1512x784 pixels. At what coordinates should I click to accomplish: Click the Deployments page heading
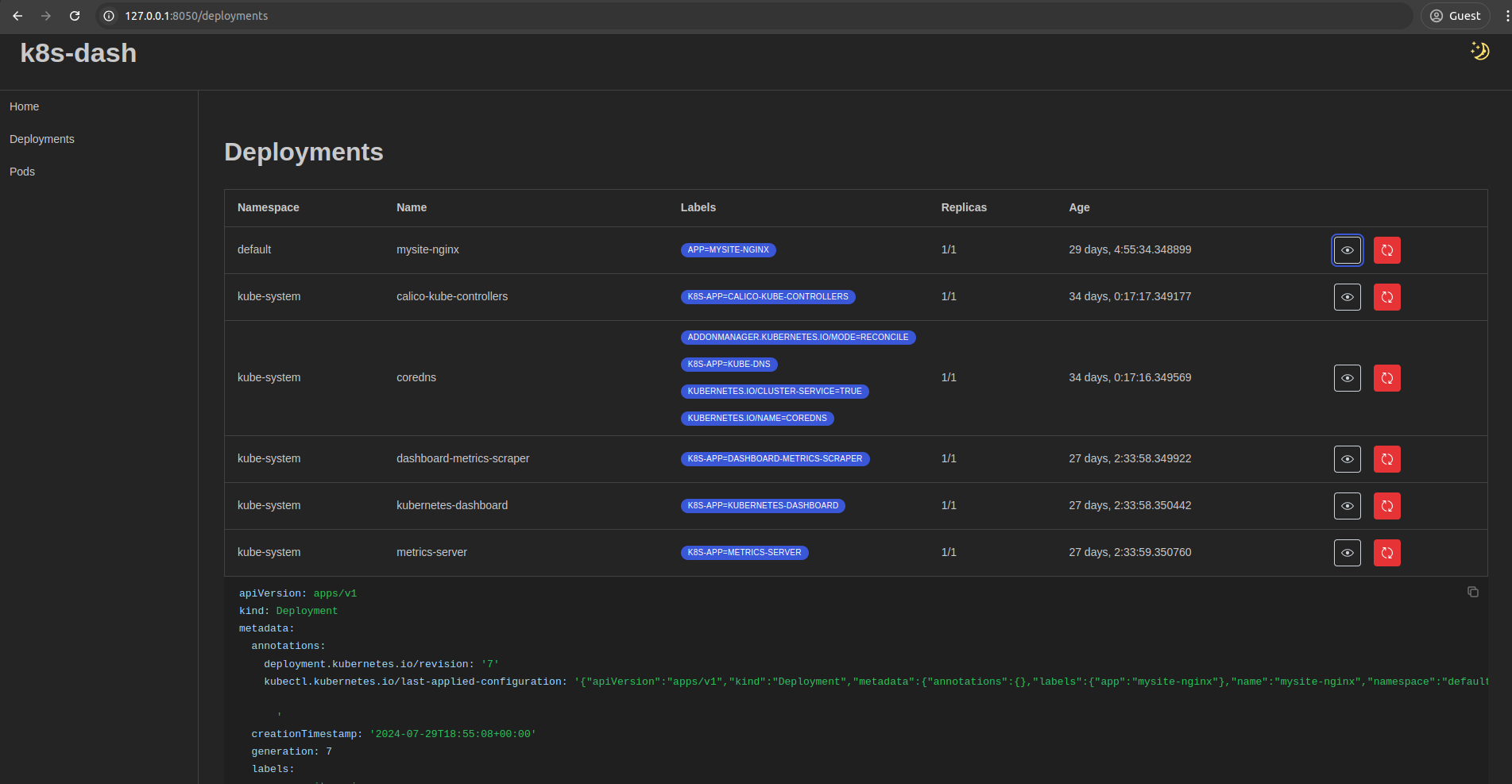(x=304, y=152)
